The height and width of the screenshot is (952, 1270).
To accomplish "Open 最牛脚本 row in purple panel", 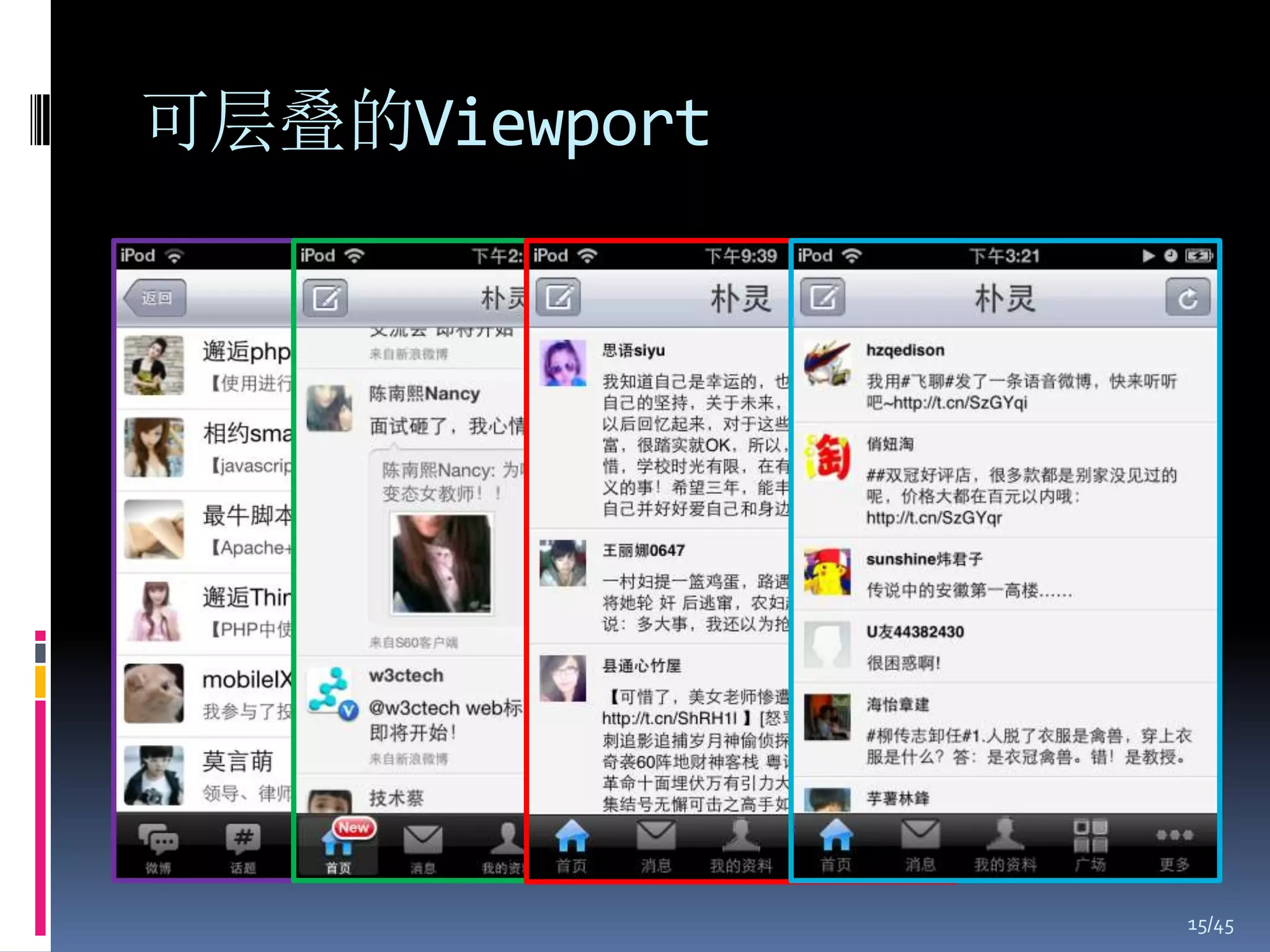I will (204, 531).
